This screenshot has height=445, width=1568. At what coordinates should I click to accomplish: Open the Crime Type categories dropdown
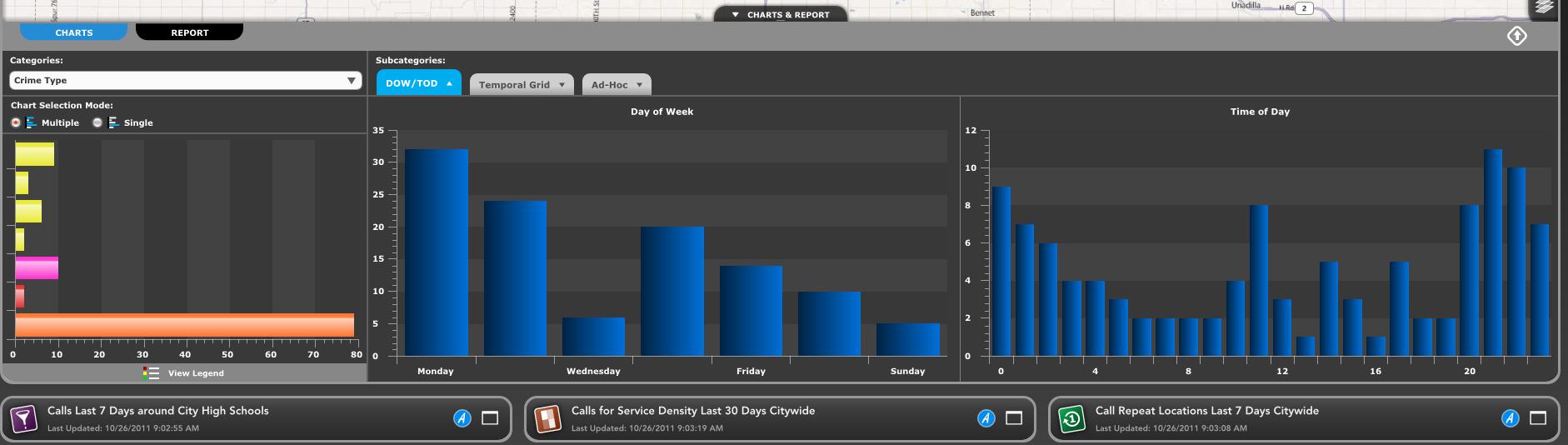(185, 80)
